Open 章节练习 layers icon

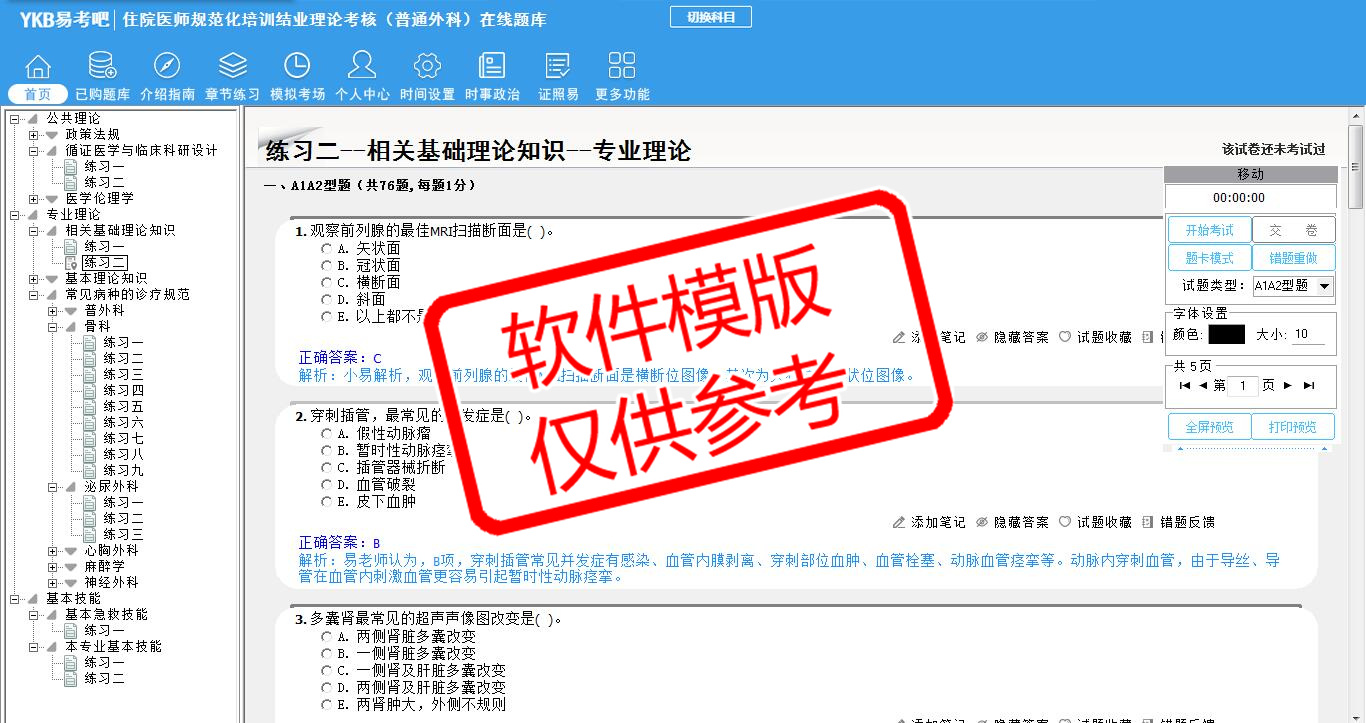232,67
